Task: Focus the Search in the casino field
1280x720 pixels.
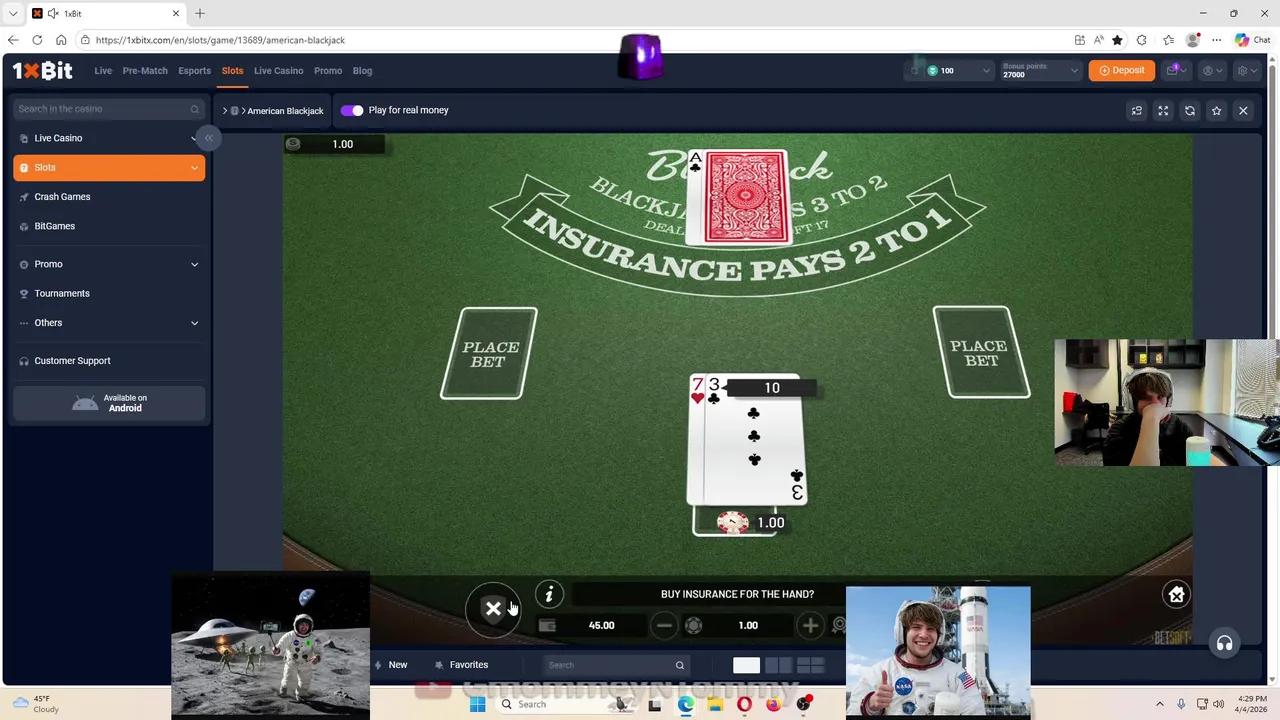Action: [x=108, y=109]
